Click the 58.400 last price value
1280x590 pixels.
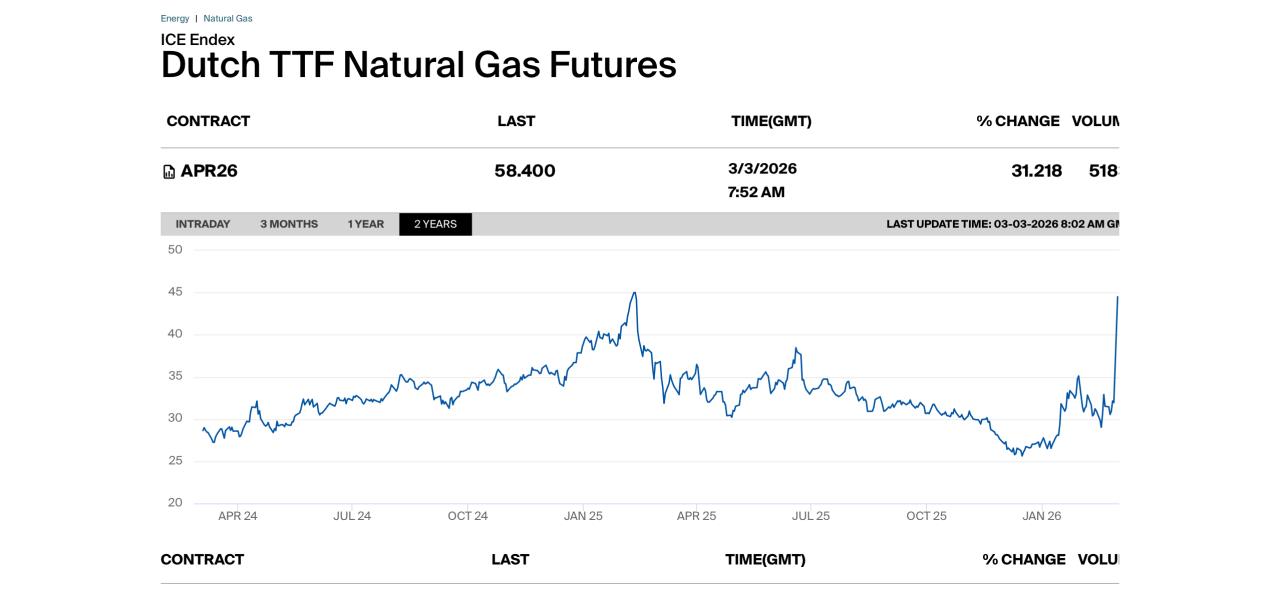[x=525, y=171]
